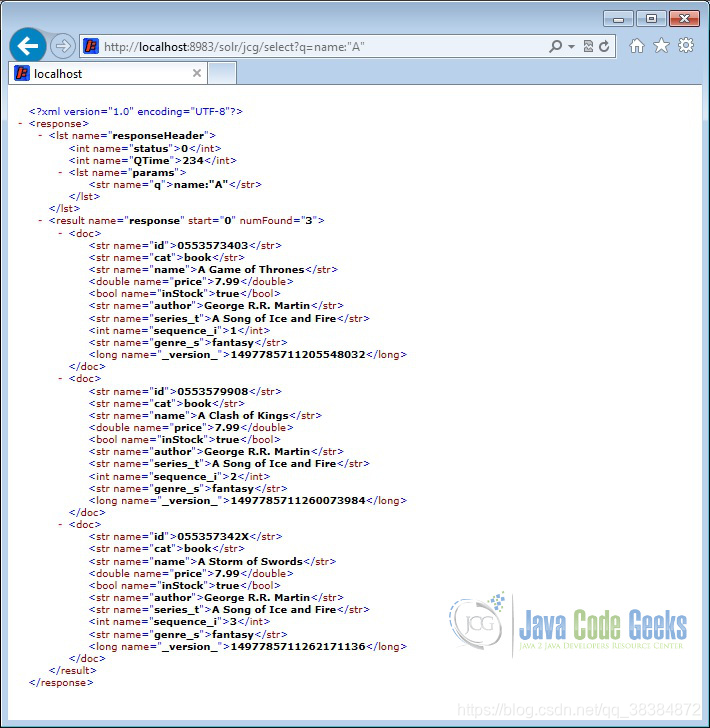Click the q param value name:"A"

[201, 185]
